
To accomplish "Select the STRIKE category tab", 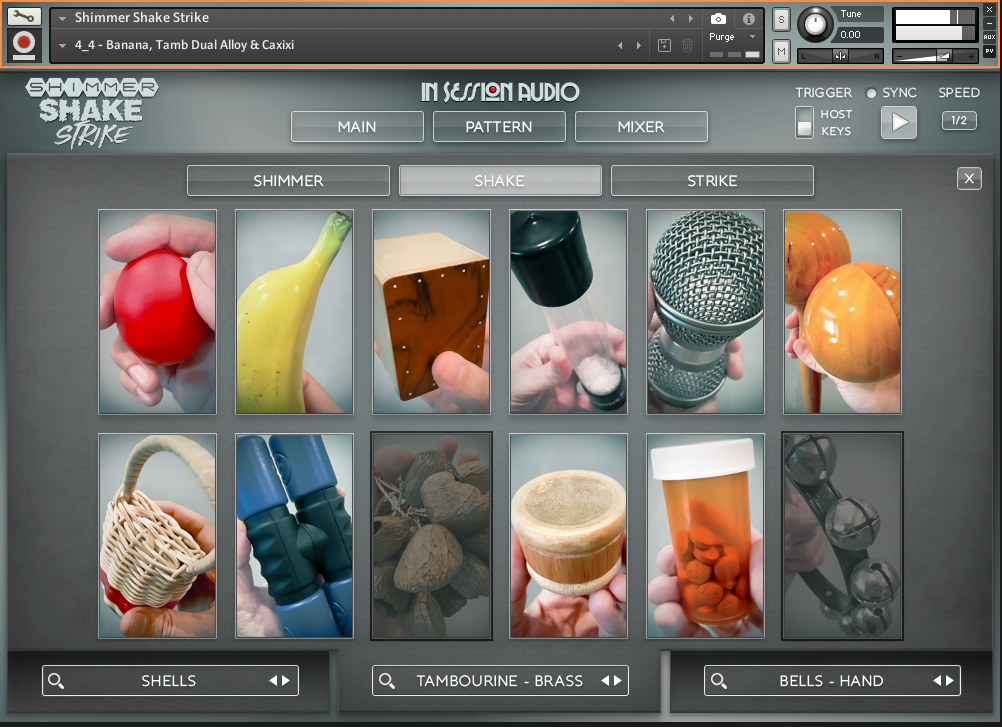I will pos(712,181).
